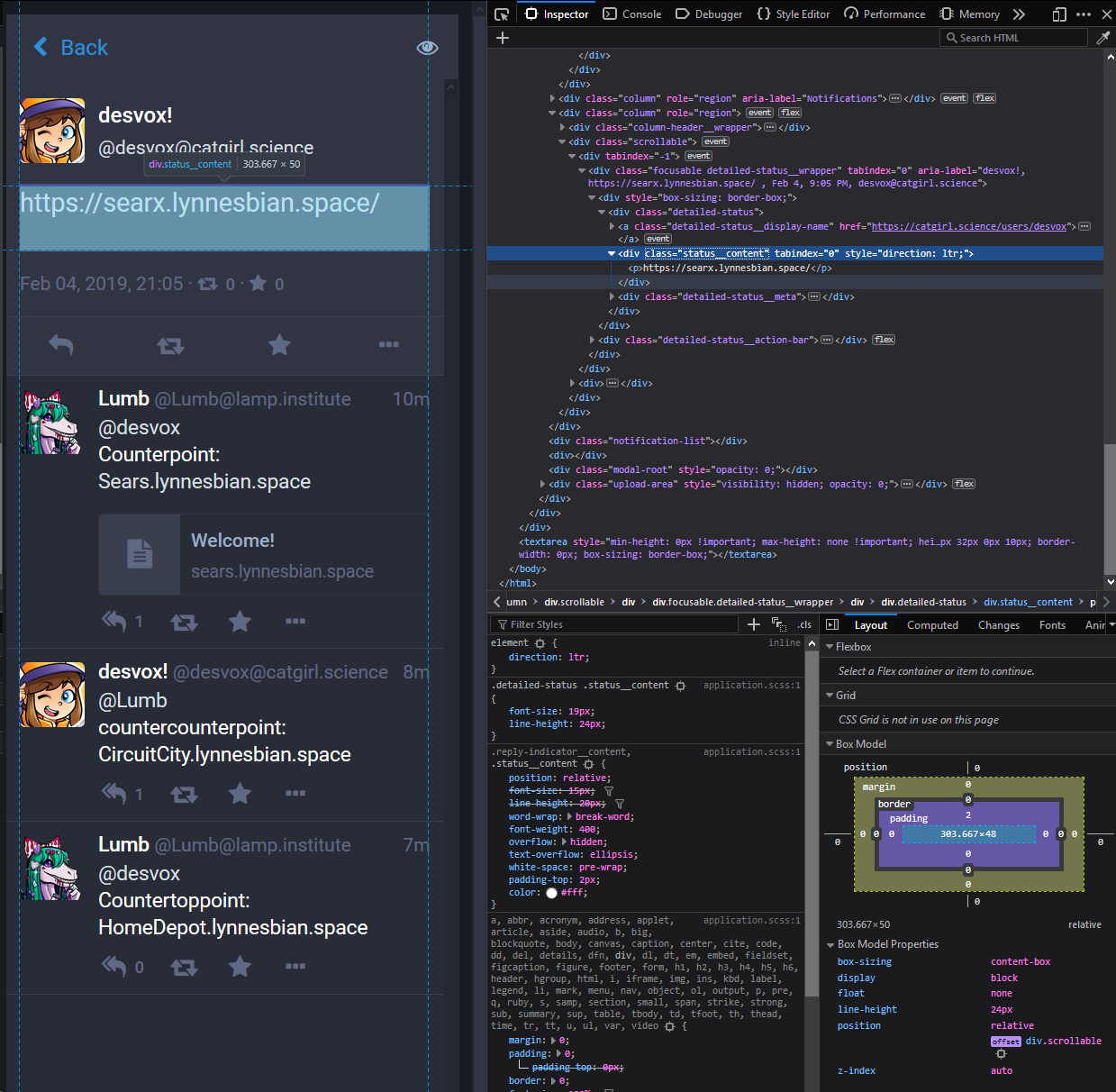The image size is (1116, 1092).
Task: Click the create new node plus icon
Action: click(503, 37)
